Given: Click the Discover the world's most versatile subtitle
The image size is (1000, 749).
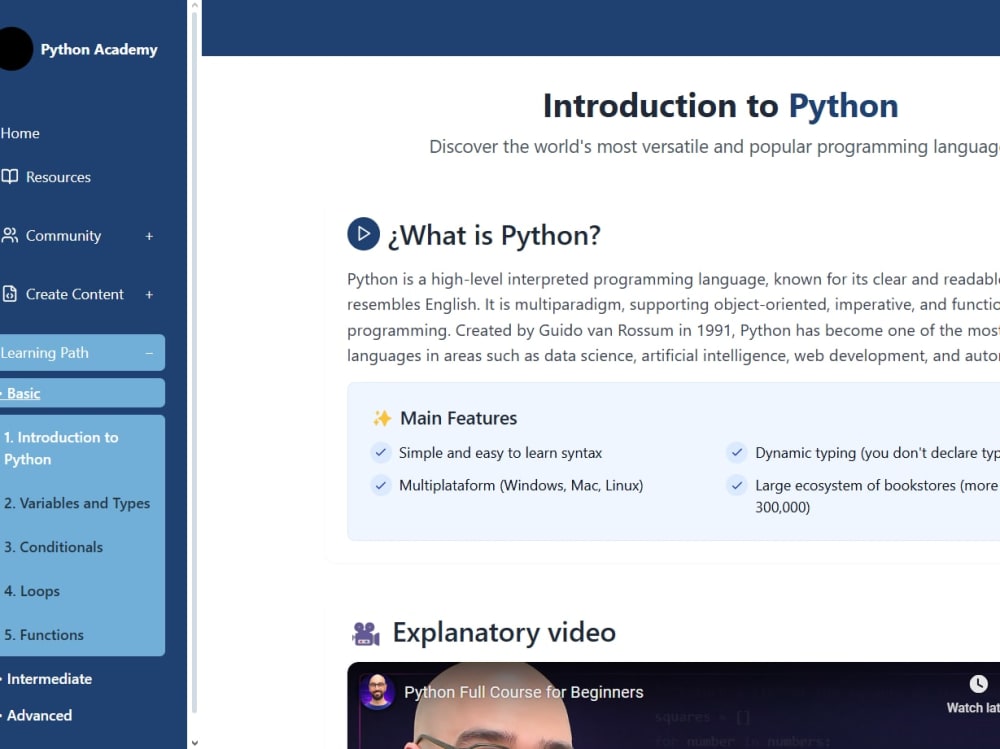Looking at the screenshot, I should pyautogui.click(x=714, y=147).
